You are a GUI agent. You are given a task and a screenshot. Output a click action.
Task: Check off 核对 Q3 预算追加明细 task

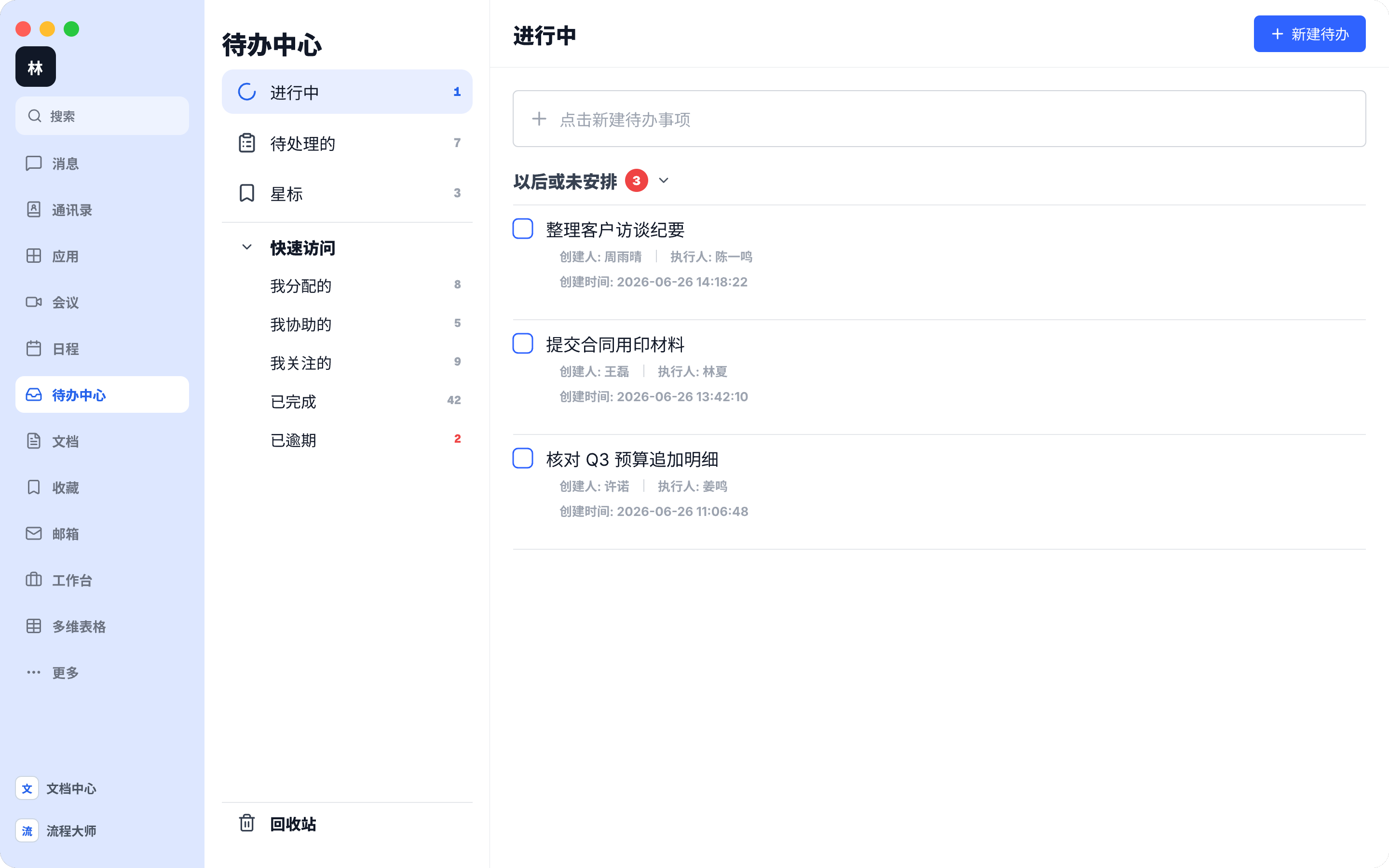(x=523, y=459)
